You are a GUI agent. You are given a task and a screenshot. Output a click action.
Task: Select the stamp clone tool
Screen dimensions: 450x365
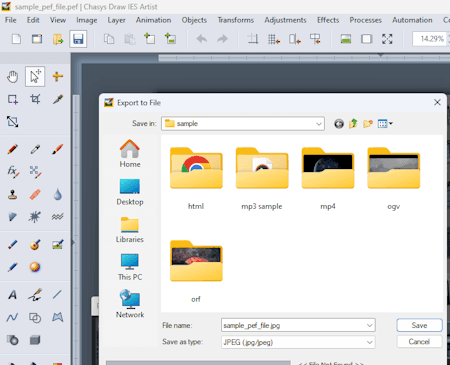tap(13, 194)
